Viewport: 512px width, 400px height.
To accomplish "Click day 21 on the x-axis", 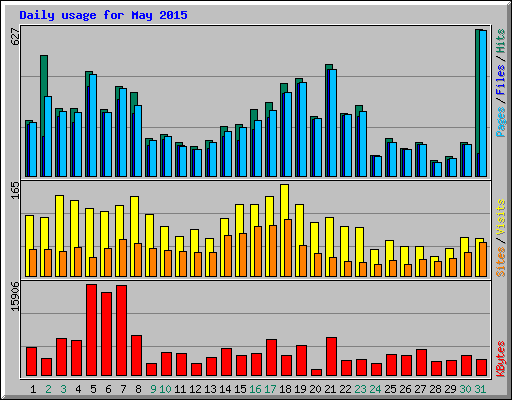I will click(x=330, y=389).
